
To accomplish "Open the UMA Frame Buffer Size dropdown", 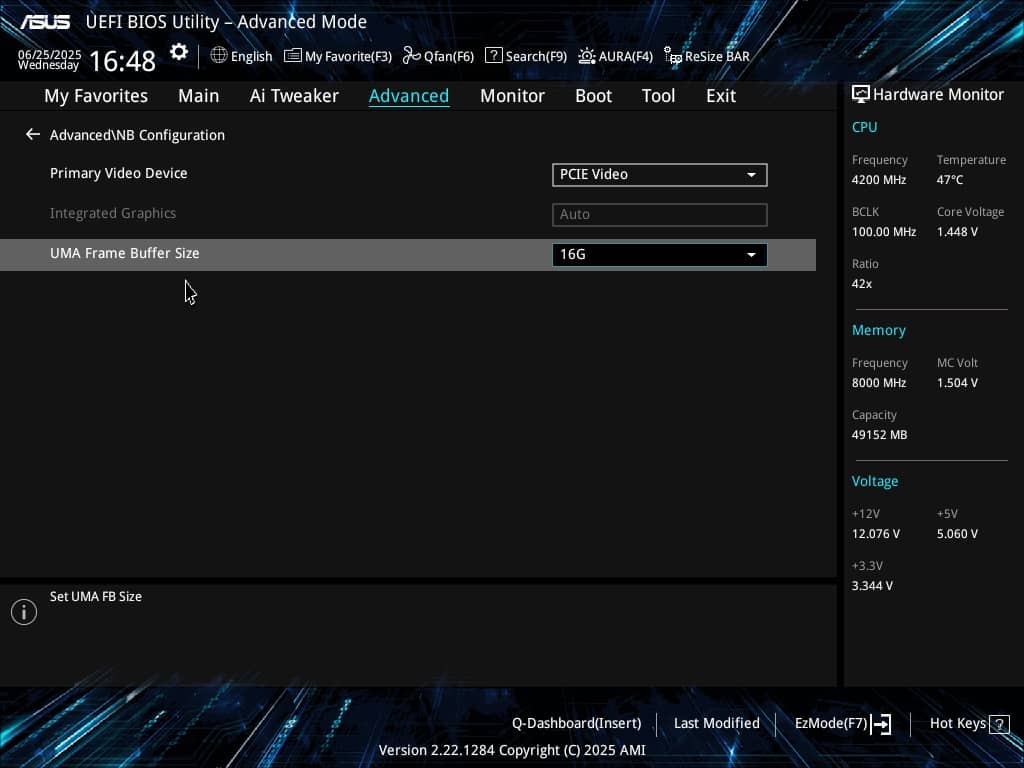I will click(660, 254).
